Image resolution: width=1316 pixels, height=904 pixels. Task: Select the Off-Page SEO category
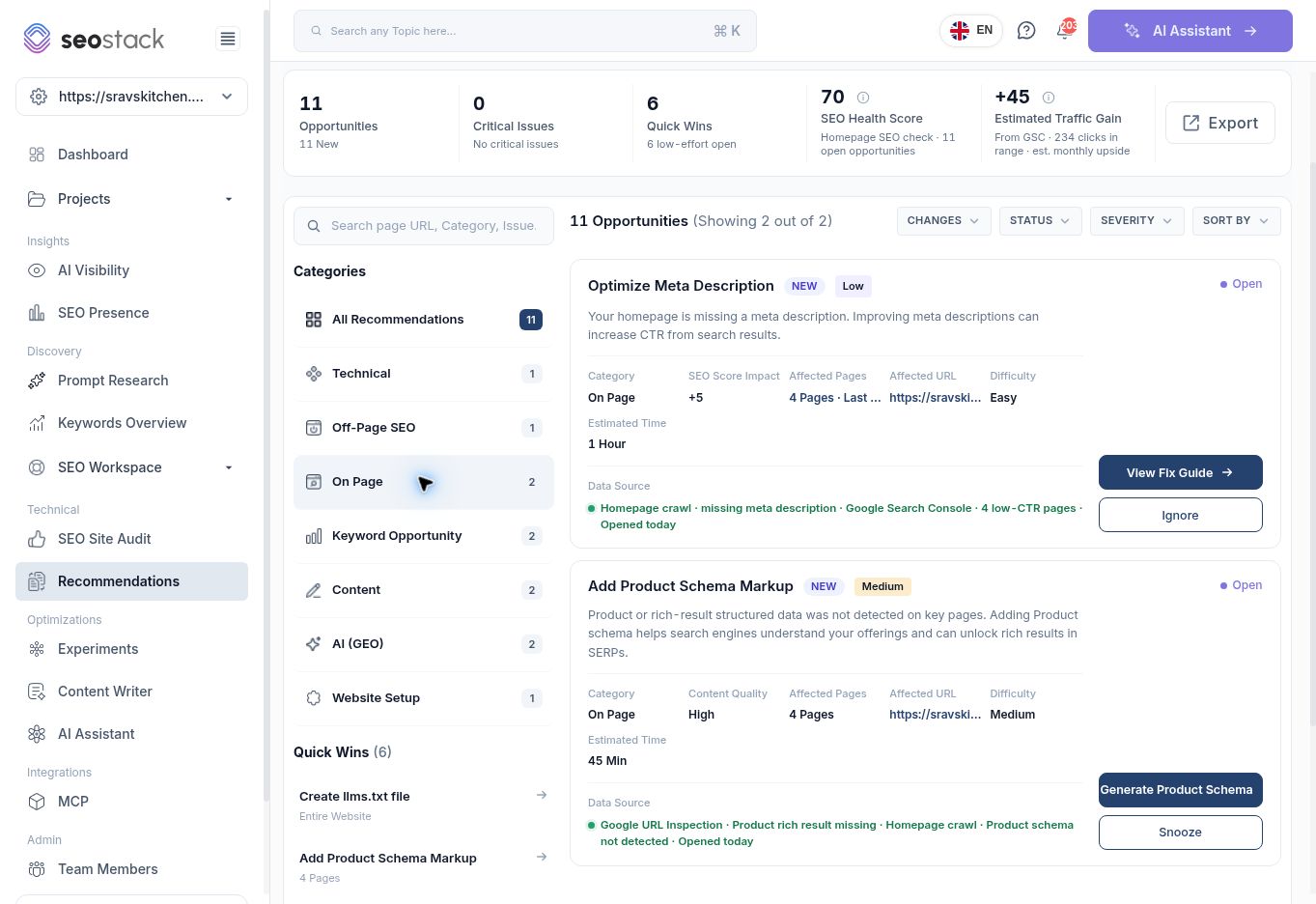pos(424,428)
